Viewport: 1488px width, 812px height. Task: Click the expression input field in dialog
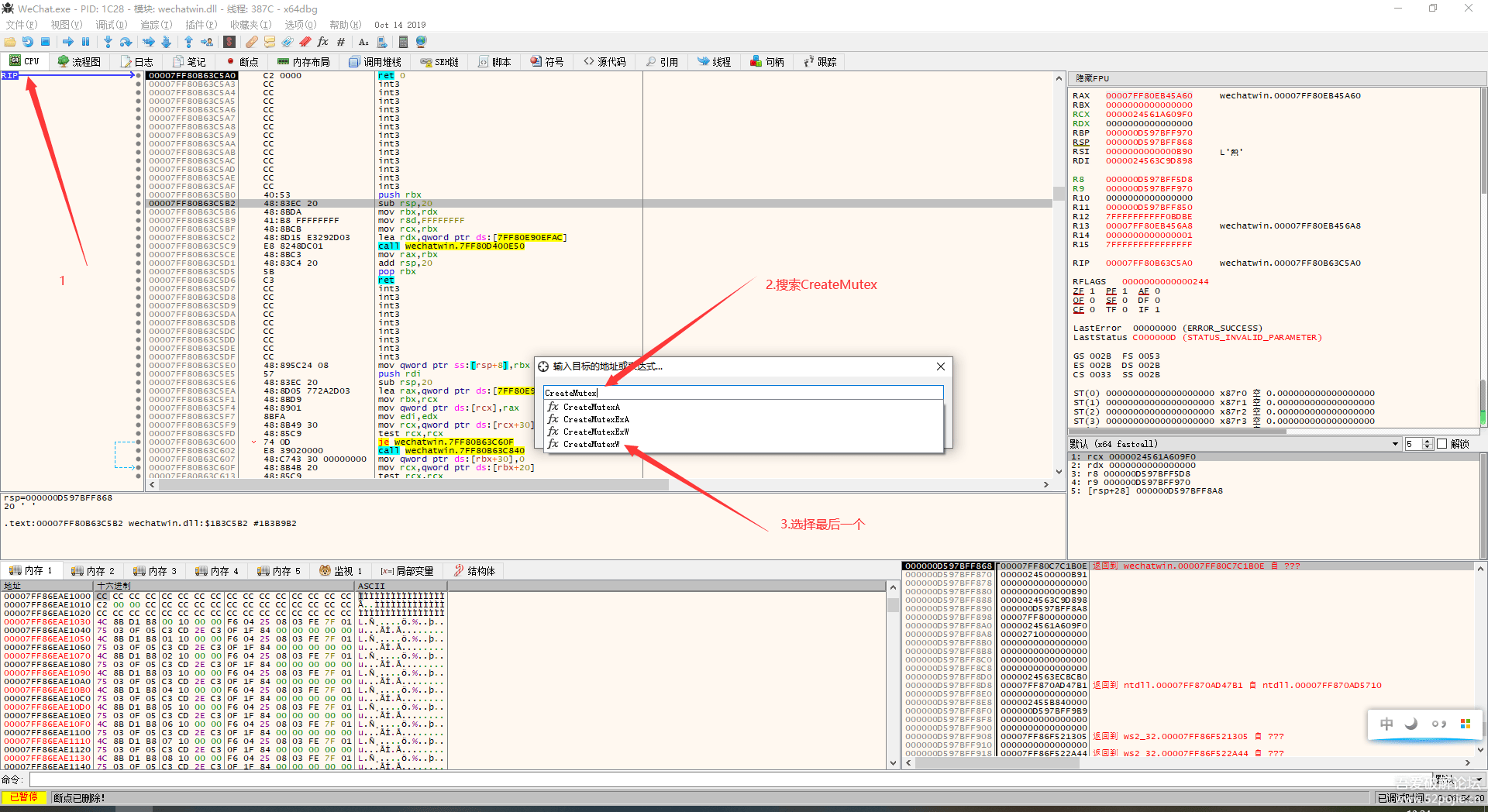coord(743,393)
